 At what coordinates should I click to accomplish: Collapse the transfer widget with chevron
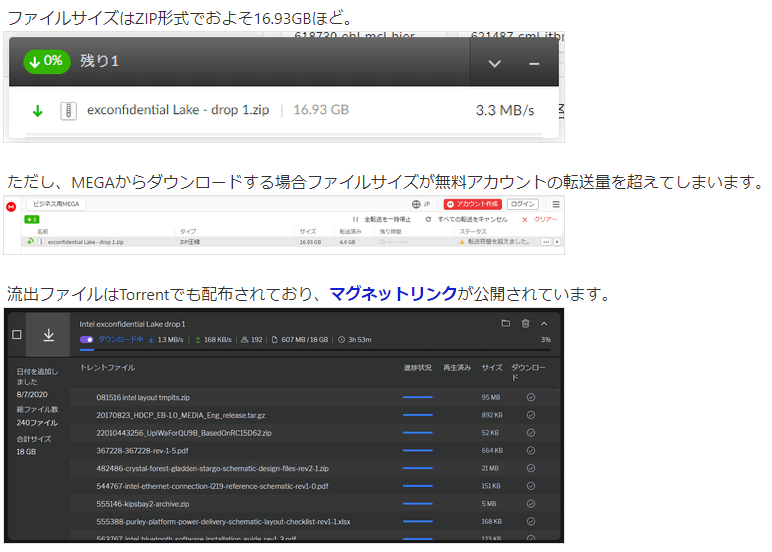coord(494,63)
